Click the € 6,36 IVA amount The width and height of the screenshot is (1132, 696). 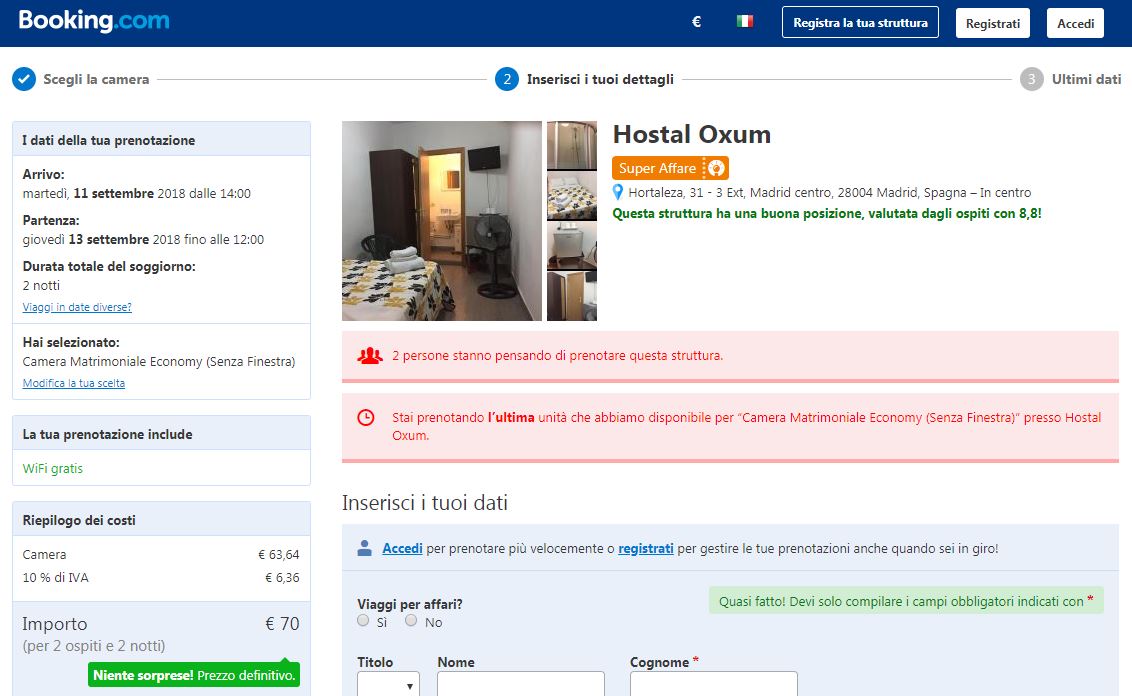(x=282, y=578)
